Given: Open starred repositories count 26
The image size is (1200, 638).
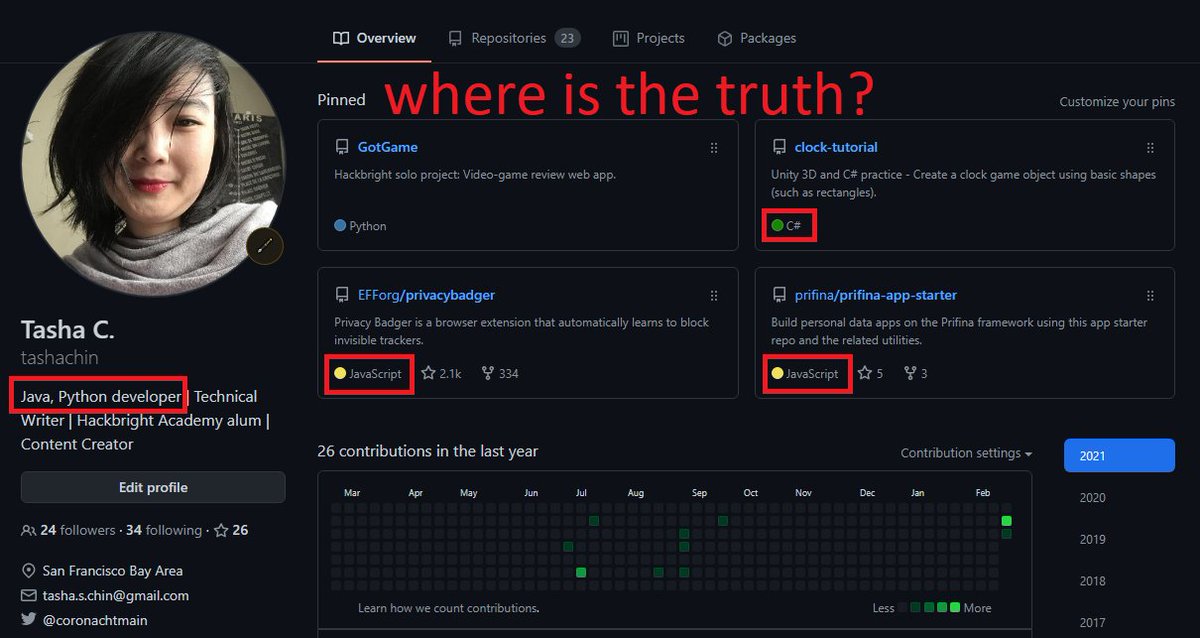Looking at the screenshot, I should click(x=231, y=530).
